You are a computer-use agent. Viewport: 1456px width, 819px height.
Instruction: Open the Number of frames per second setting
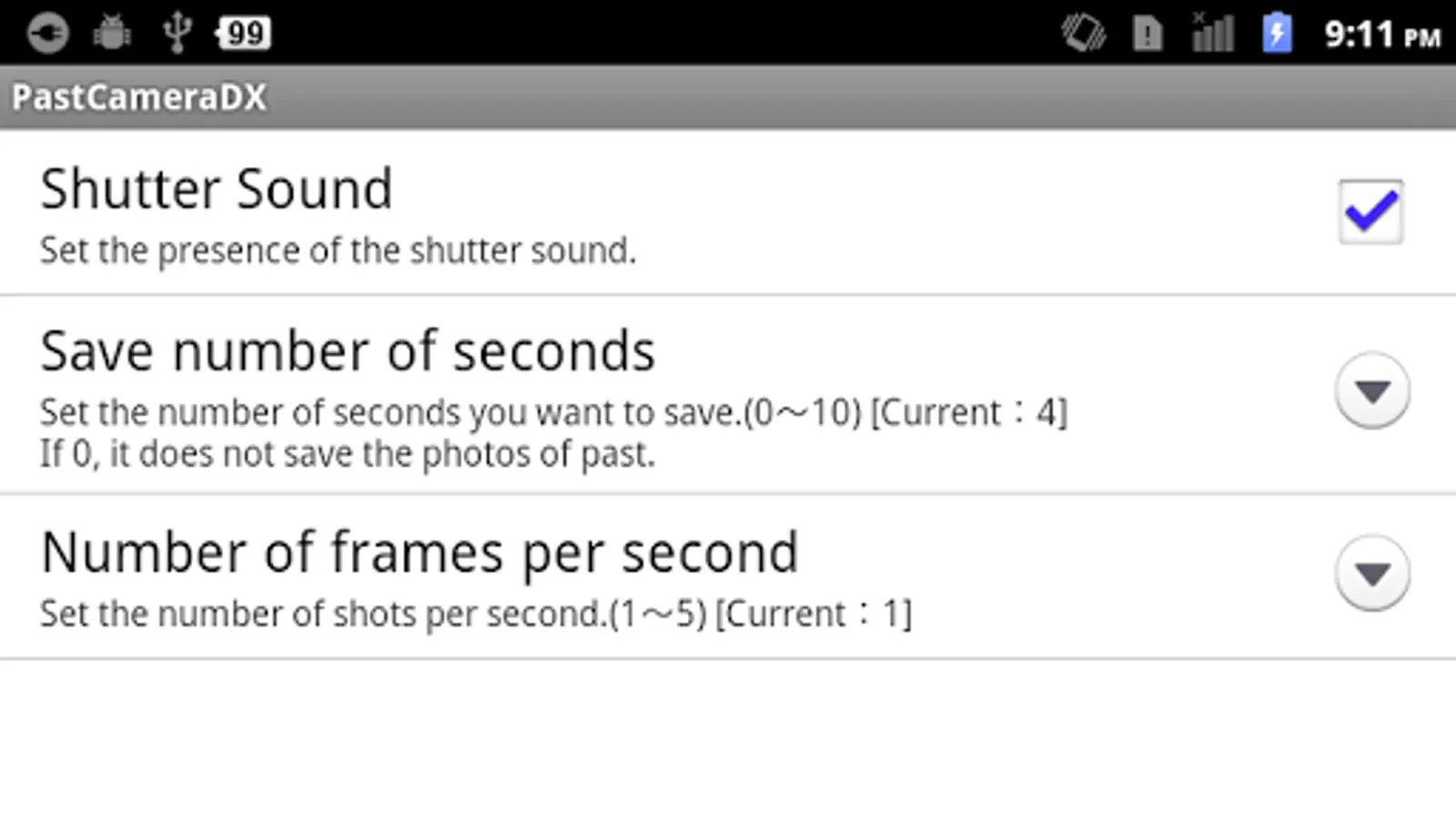728,577
